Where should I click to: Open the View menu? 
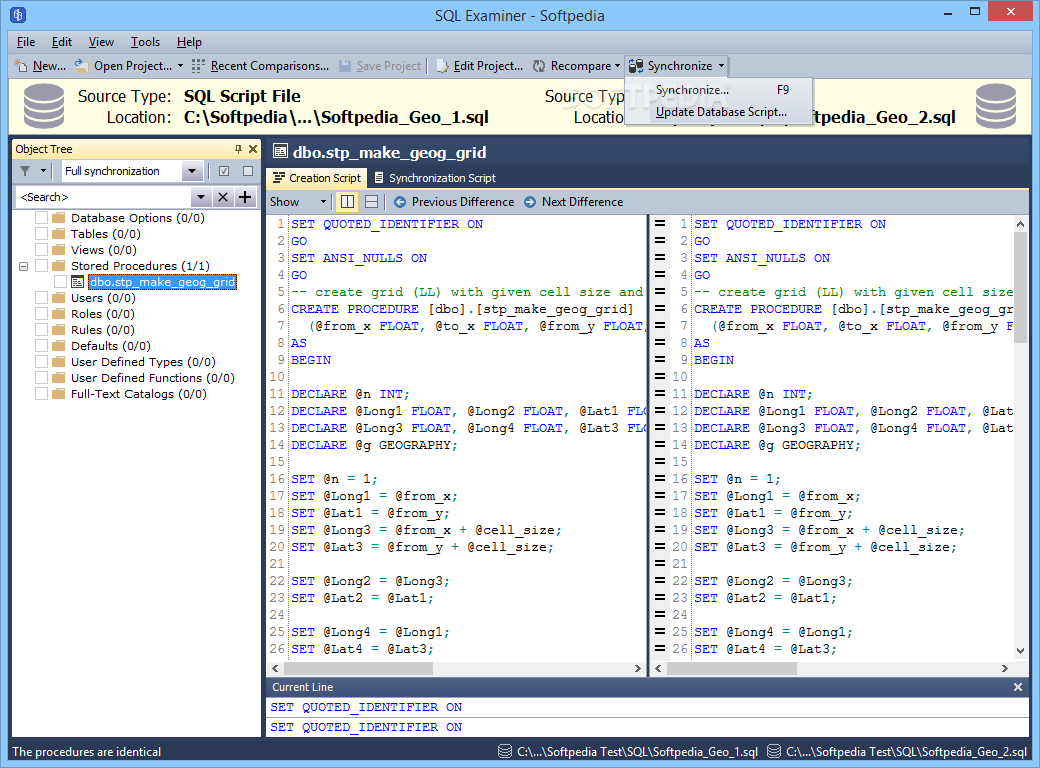tap(101, 42)
